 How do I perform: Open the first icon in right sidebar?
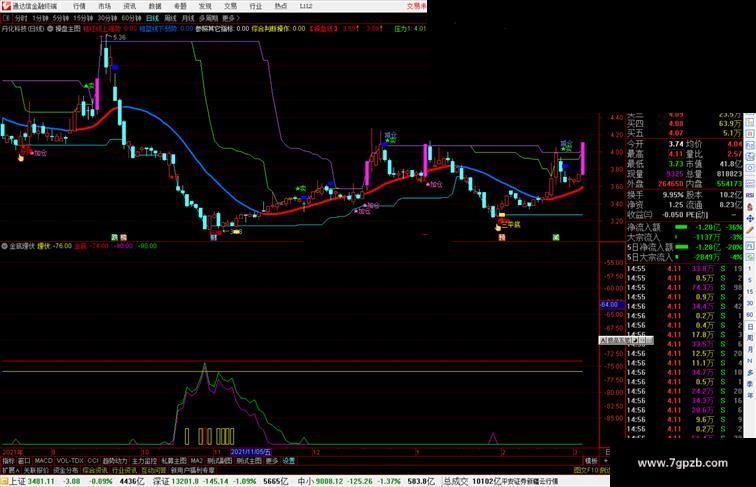coord(750,122)
